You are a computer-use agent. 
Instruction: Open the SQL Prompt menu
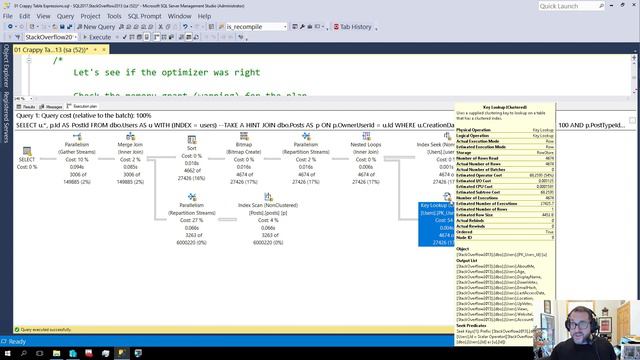pyautogui.click(x=144, y=16)
